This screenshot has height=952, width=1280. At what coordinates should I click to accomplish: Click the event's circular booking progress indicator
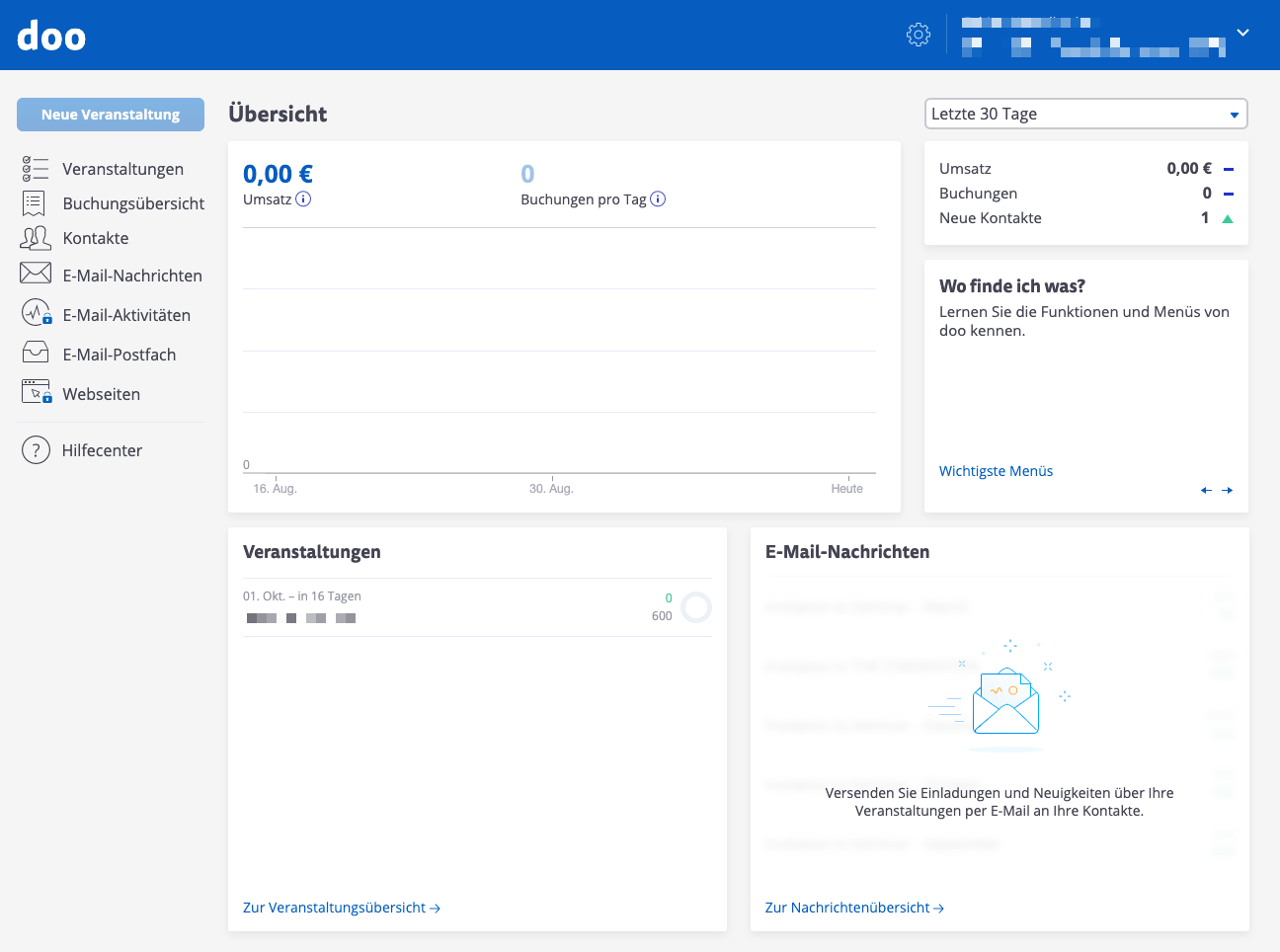696,606
